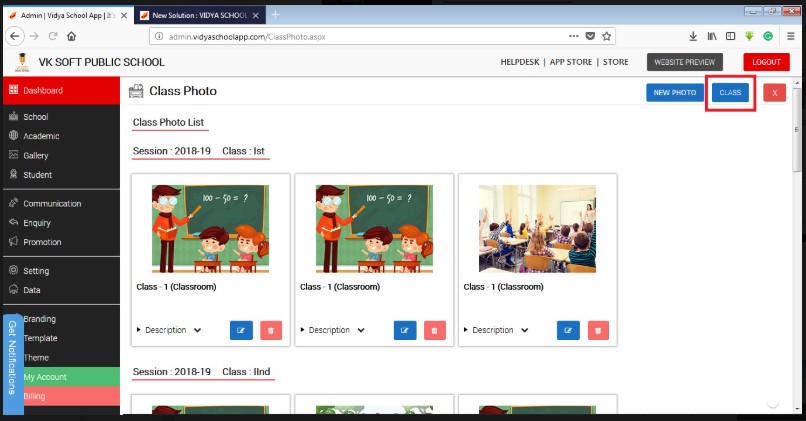Open the STORE link in the header

615,62
